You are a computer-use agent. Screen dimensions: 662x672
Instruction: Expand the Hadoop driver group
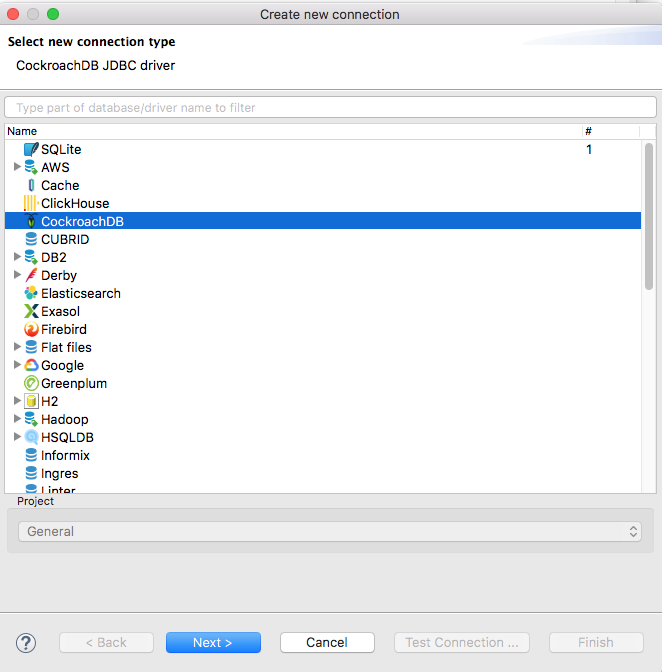(17, 419)
